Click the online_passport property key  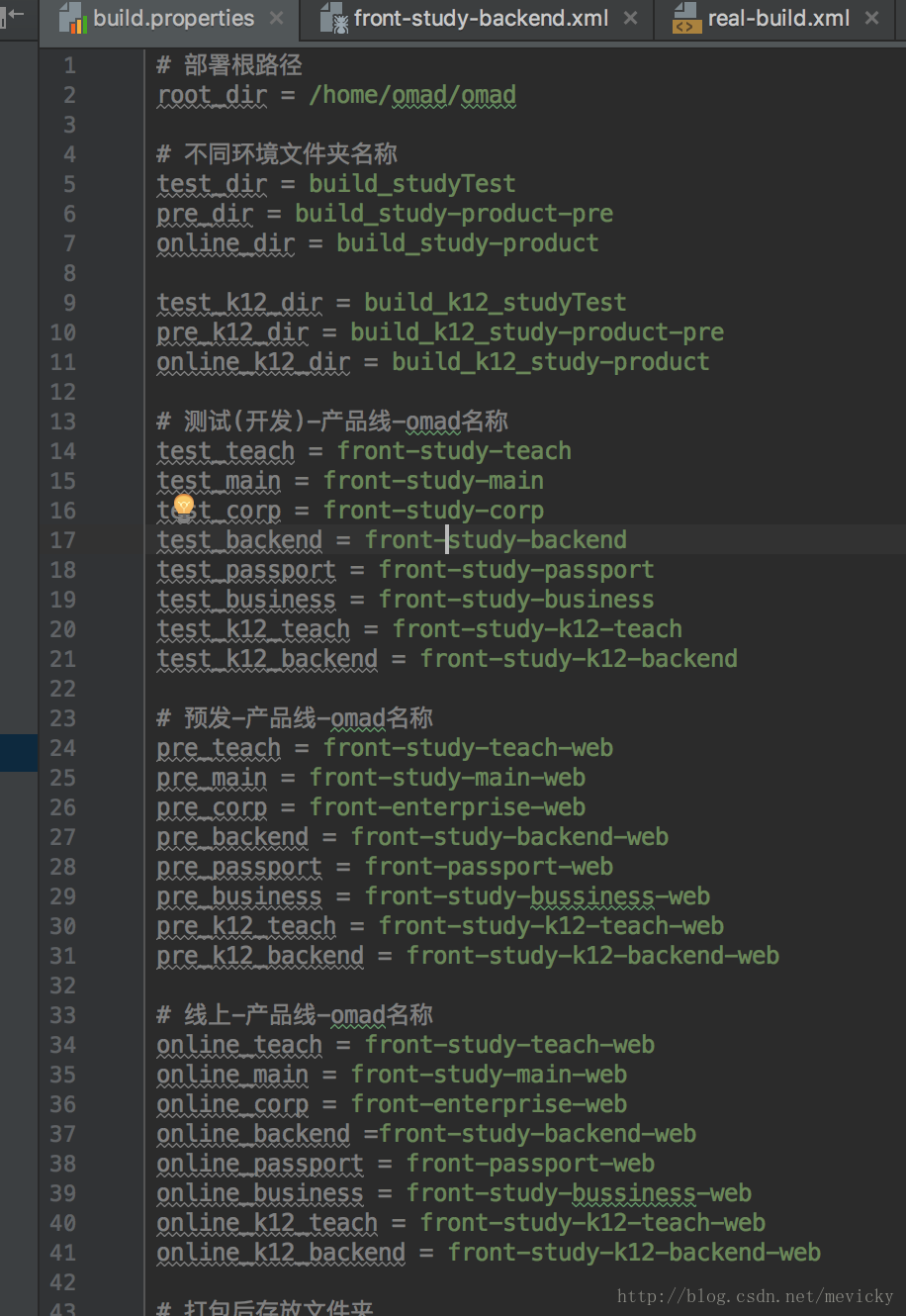pos(260,1164)
